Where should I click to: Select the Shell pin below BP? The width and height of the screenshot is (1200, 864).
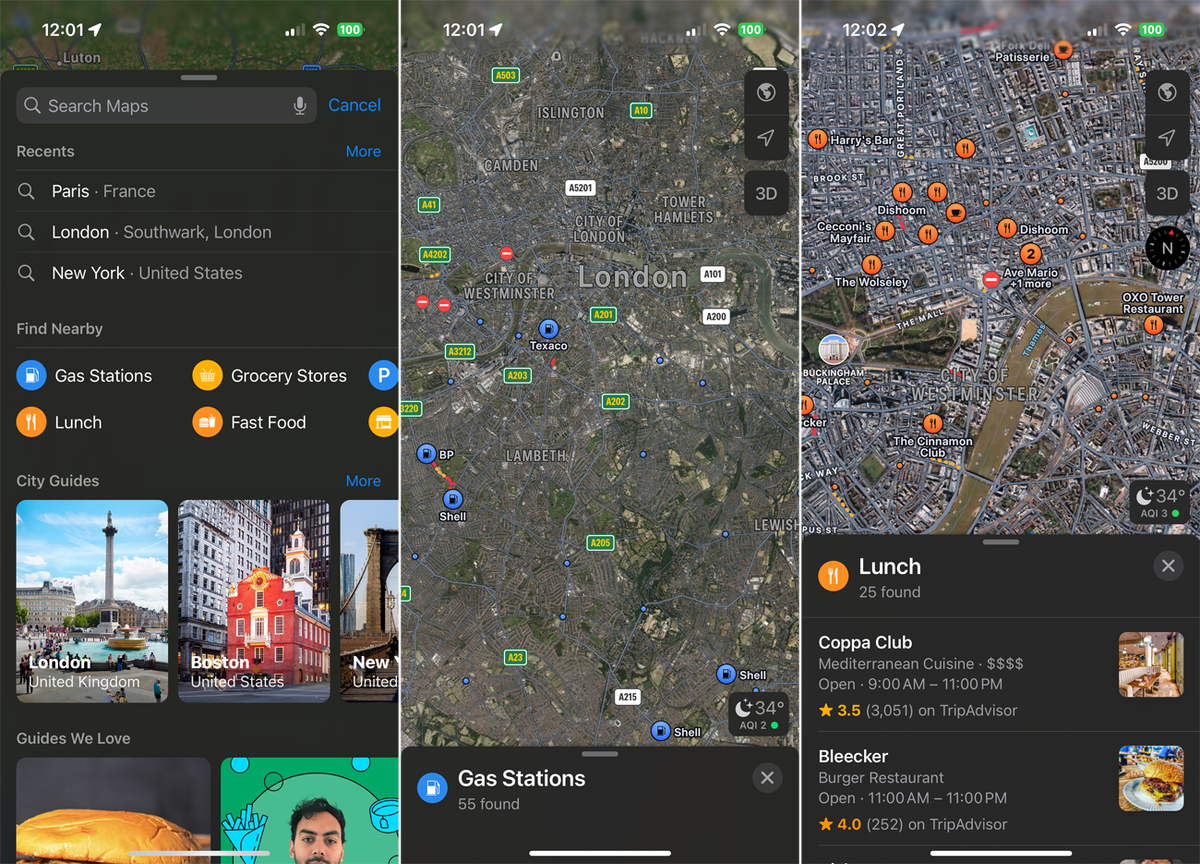(x=452, y=498)
